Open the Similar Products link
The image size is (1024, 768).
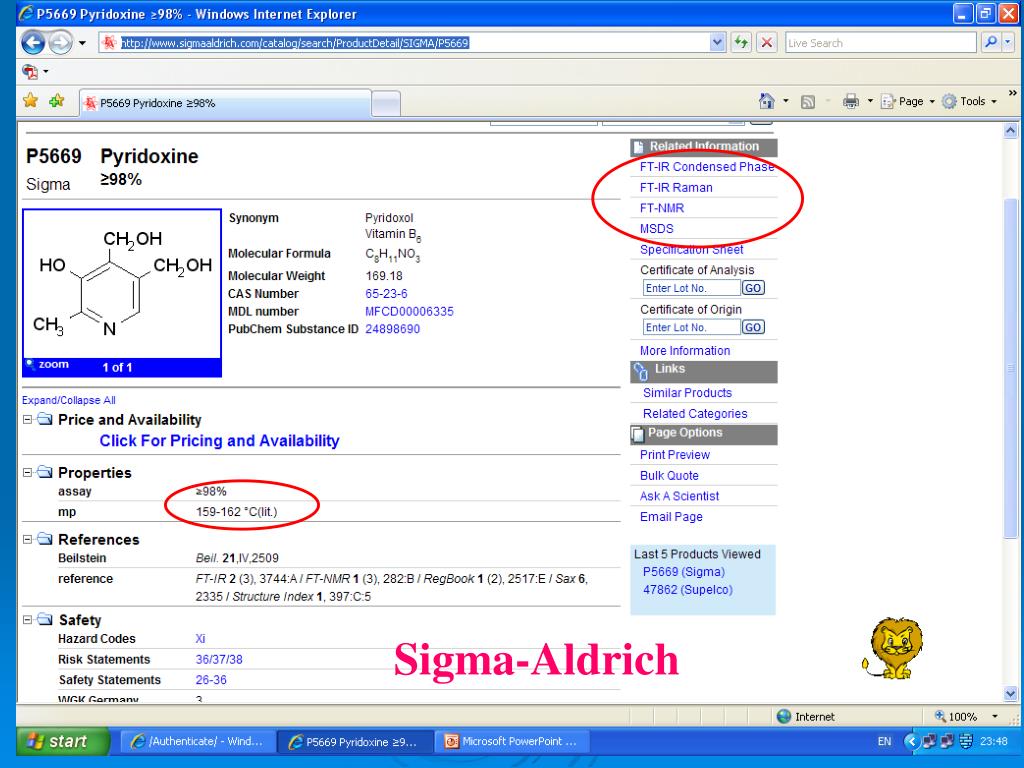[x=687, y=392]
